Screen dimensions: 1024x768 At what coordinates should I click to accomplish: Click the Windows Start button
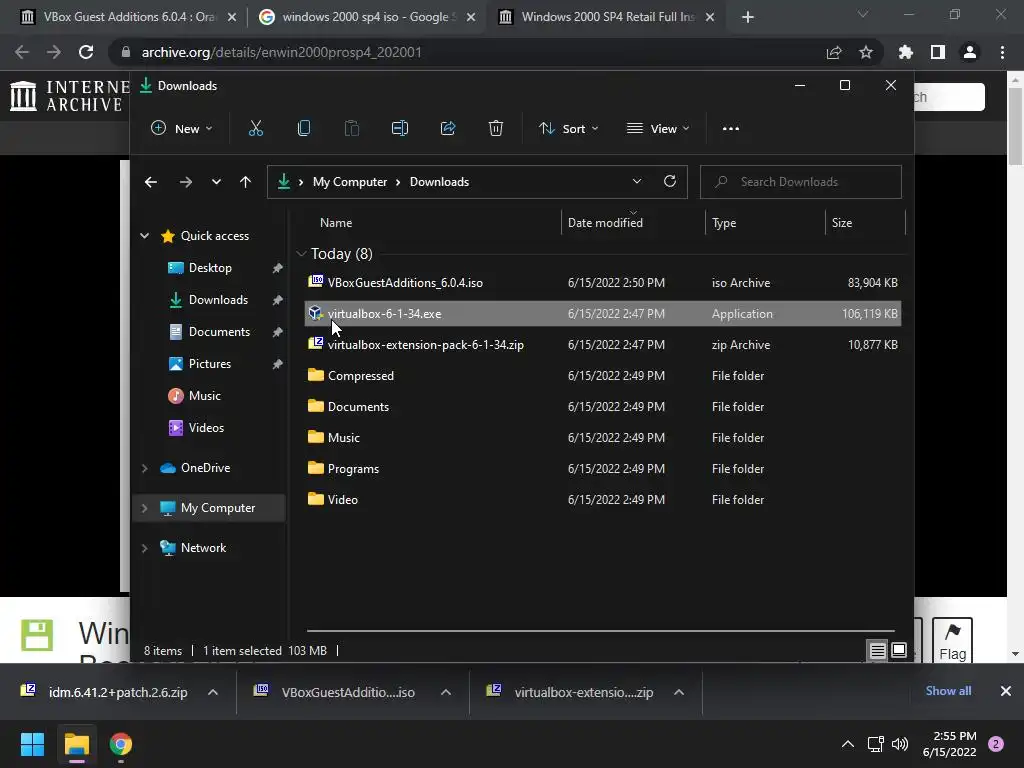tap(32, 744)
